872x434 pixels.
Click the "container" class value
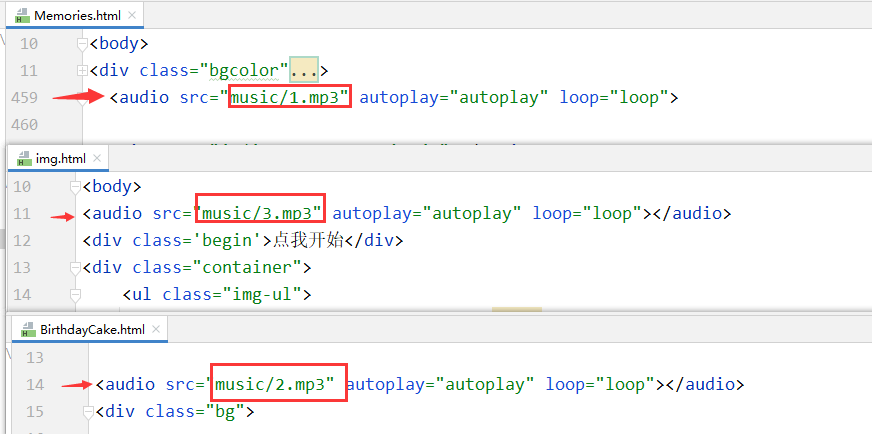(247, 268)
